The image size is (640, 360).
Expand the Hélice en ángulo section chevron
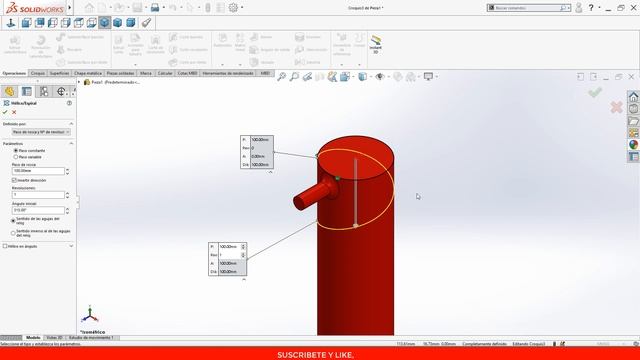point(71,246)
